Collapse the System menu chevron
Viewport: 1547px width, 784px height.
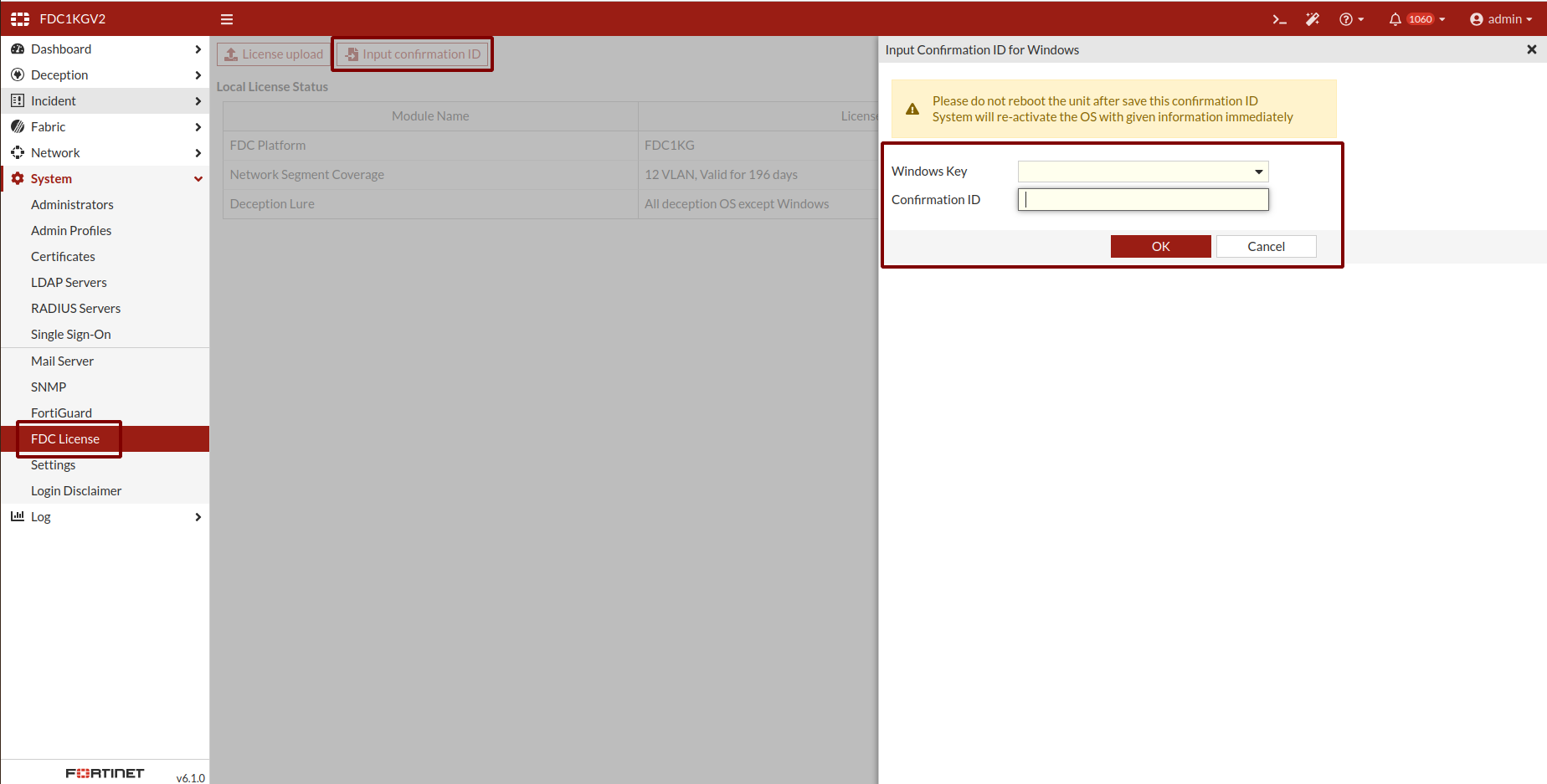coord(198,179)
